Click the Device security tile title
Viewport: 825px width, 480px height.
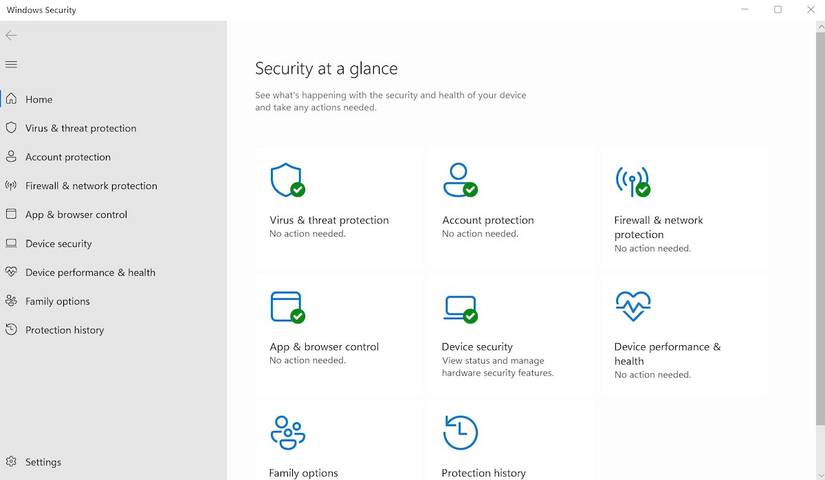click(x=477, y=347)
